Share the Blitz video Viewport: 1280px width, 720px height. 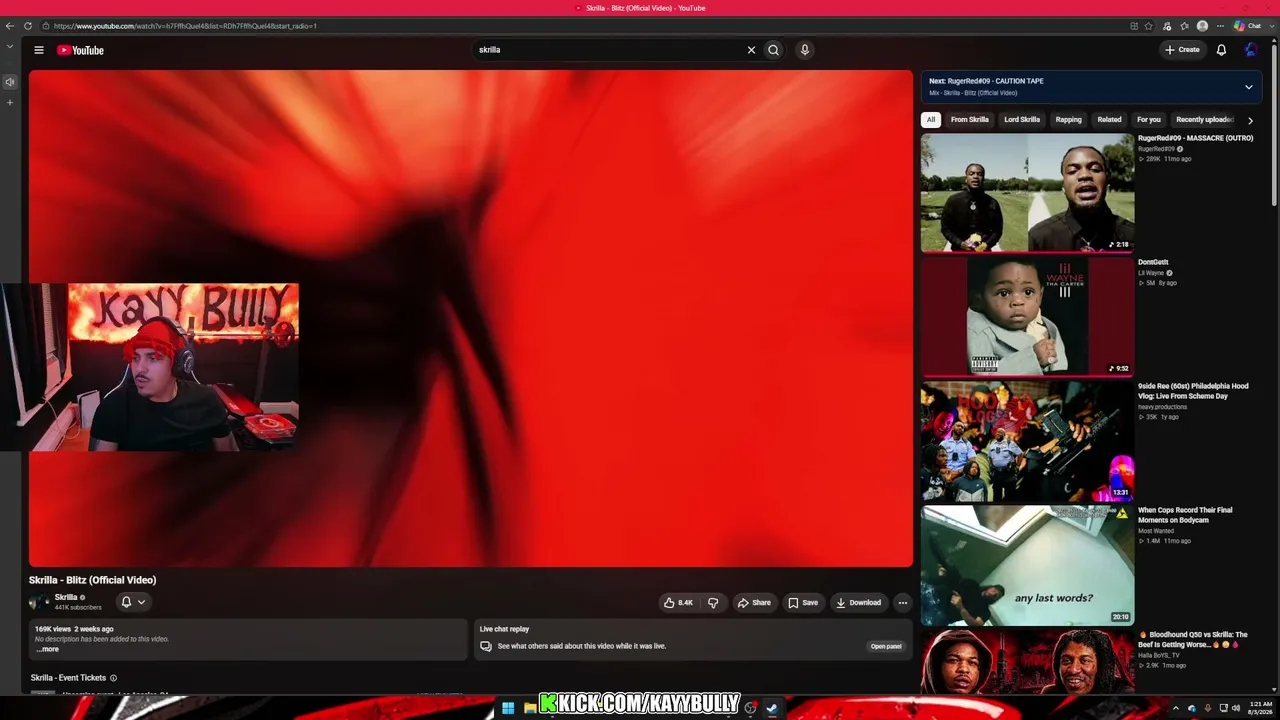coord(754,603)
